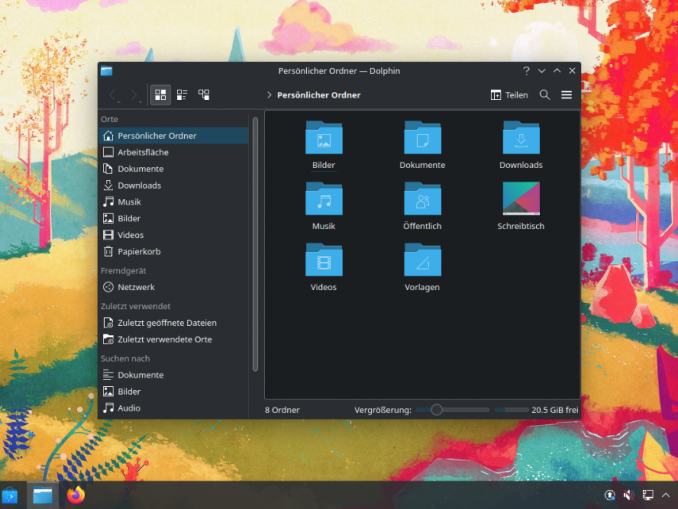Click the Teilen split view button
The height and width of the screenshot is (509, 678).
click(x=509, y=95)
